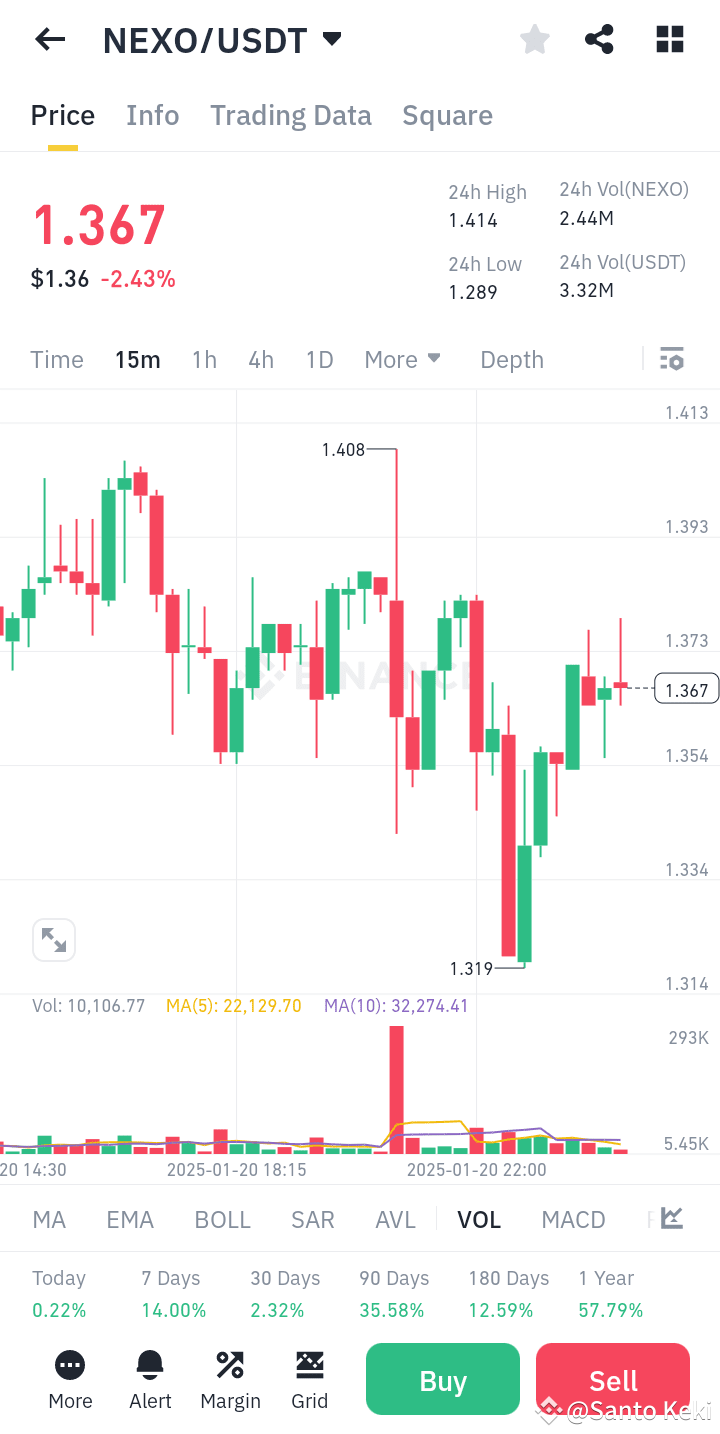Add NEXO/USDT to favorites via star icon

click(x=534, y=39)
